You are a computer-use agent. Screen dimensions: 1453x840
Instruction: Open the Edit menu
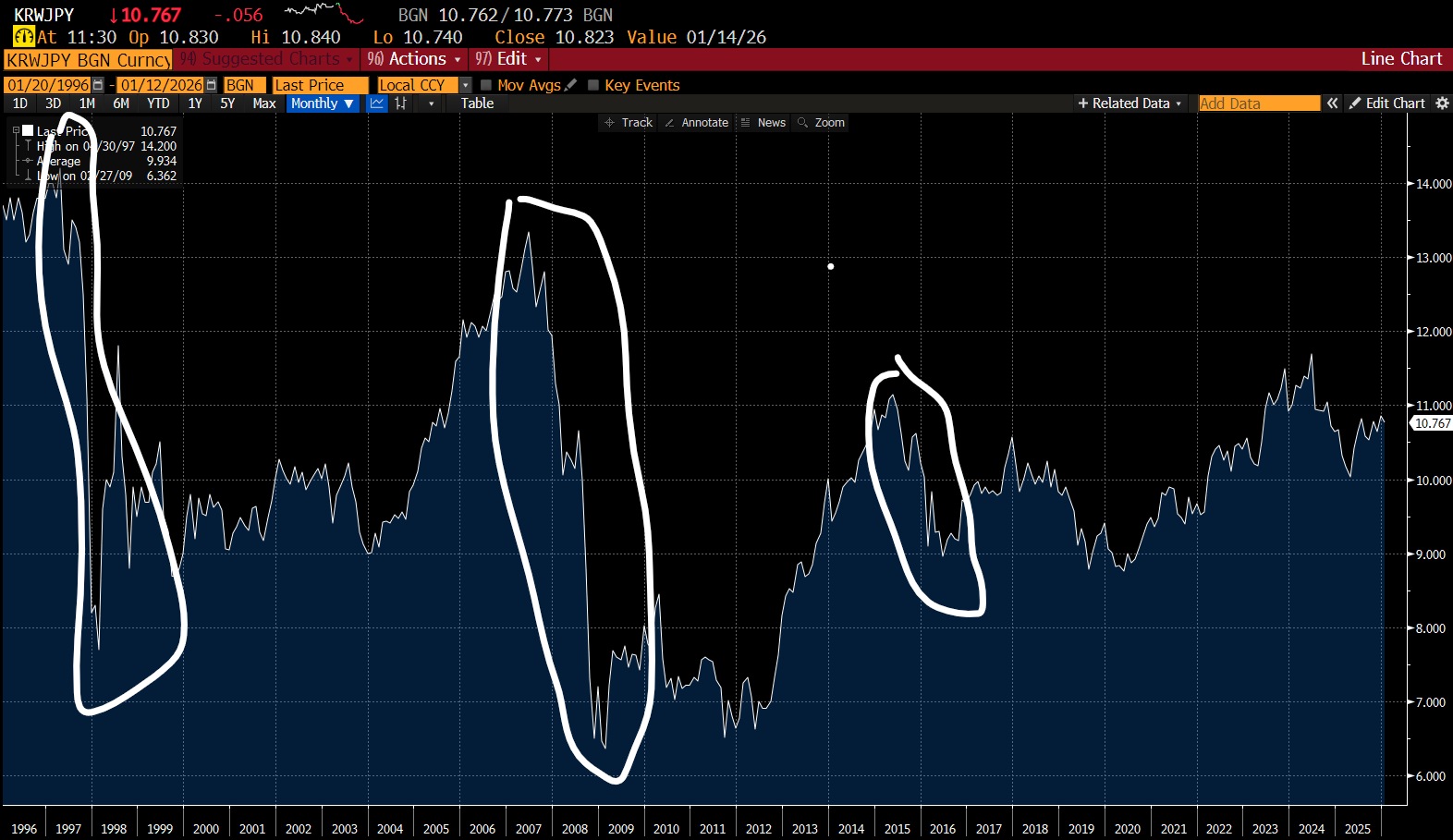coord(508,59)
